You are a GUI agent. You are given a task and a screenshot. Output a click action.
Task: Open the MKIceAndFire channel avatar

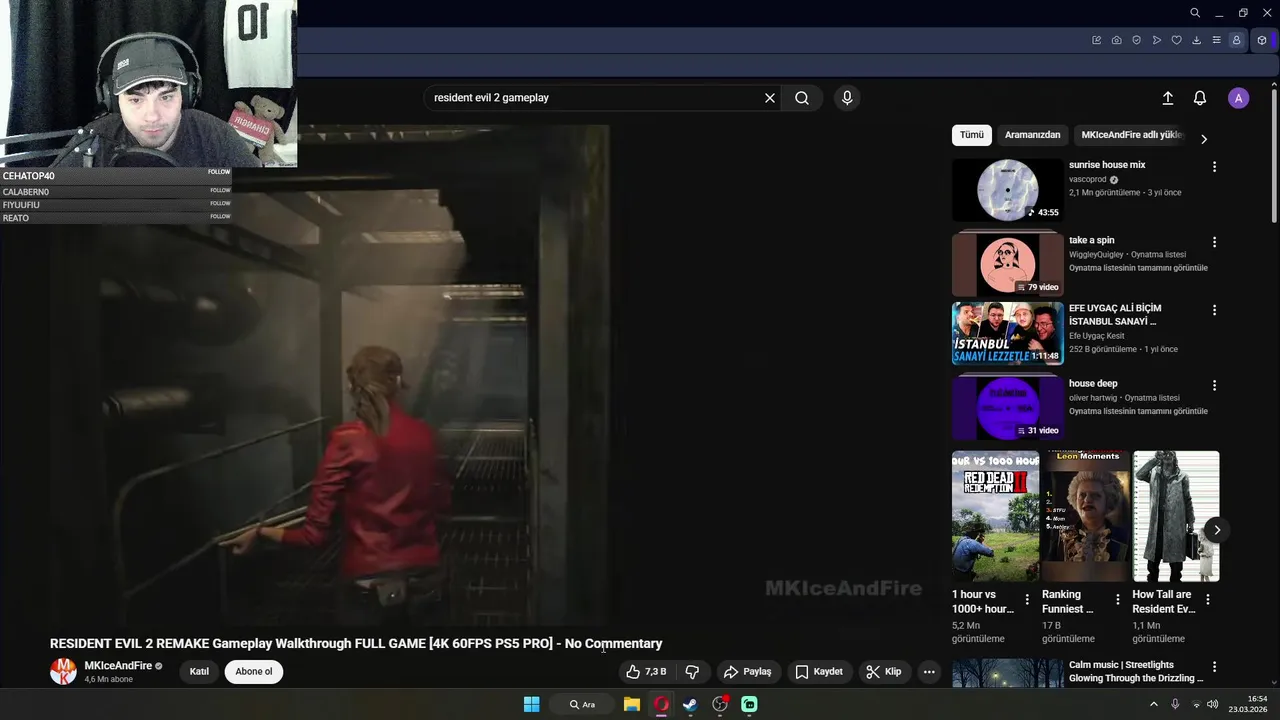[x=63, y=671]
